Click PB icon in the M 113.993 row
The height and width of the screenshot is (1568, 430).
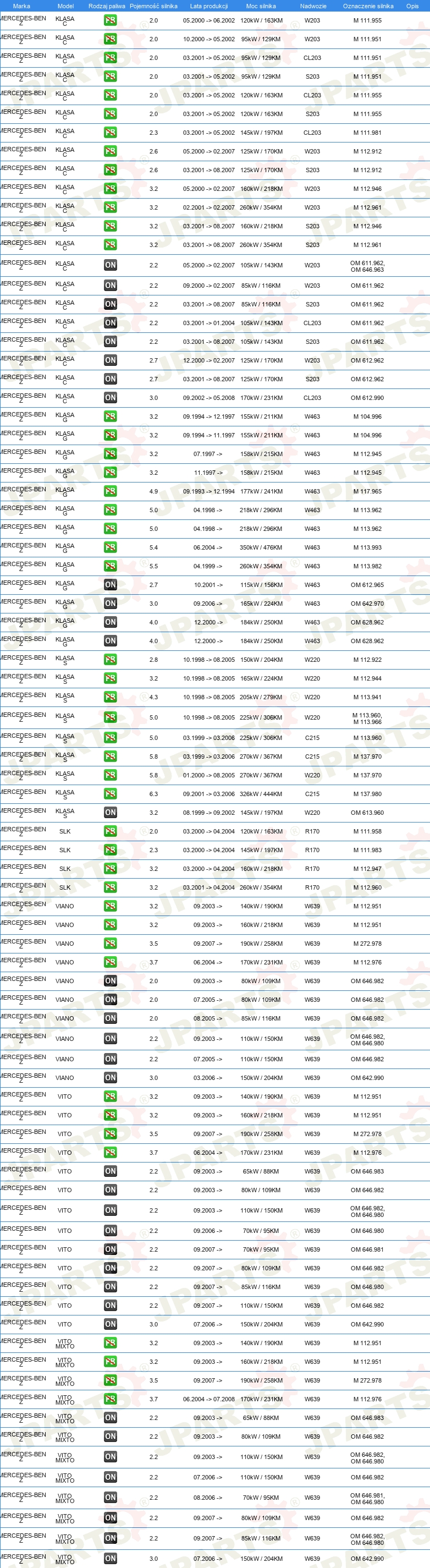110,548
